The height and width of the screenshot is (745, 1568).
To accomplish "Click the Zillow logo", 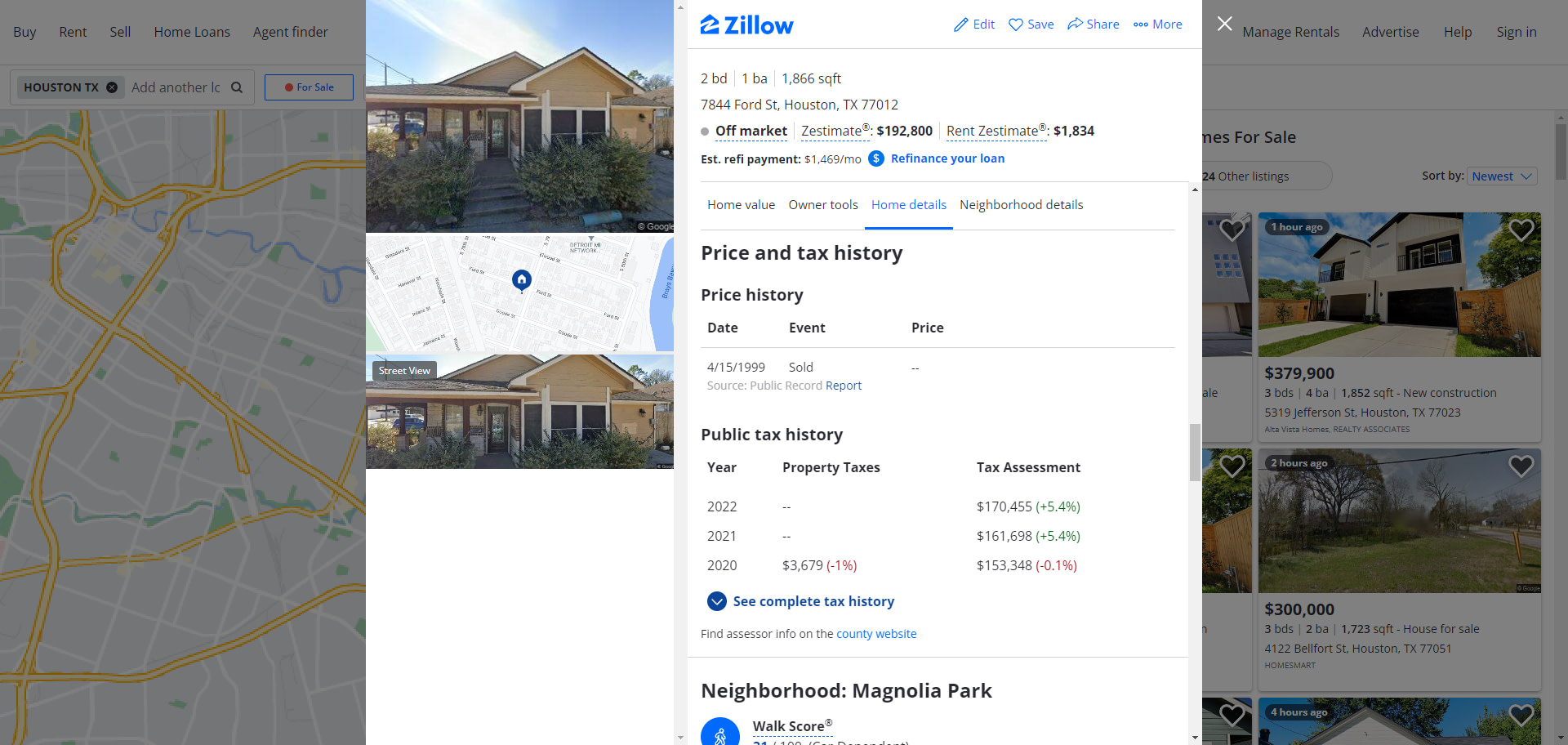I will click(746, 25).
